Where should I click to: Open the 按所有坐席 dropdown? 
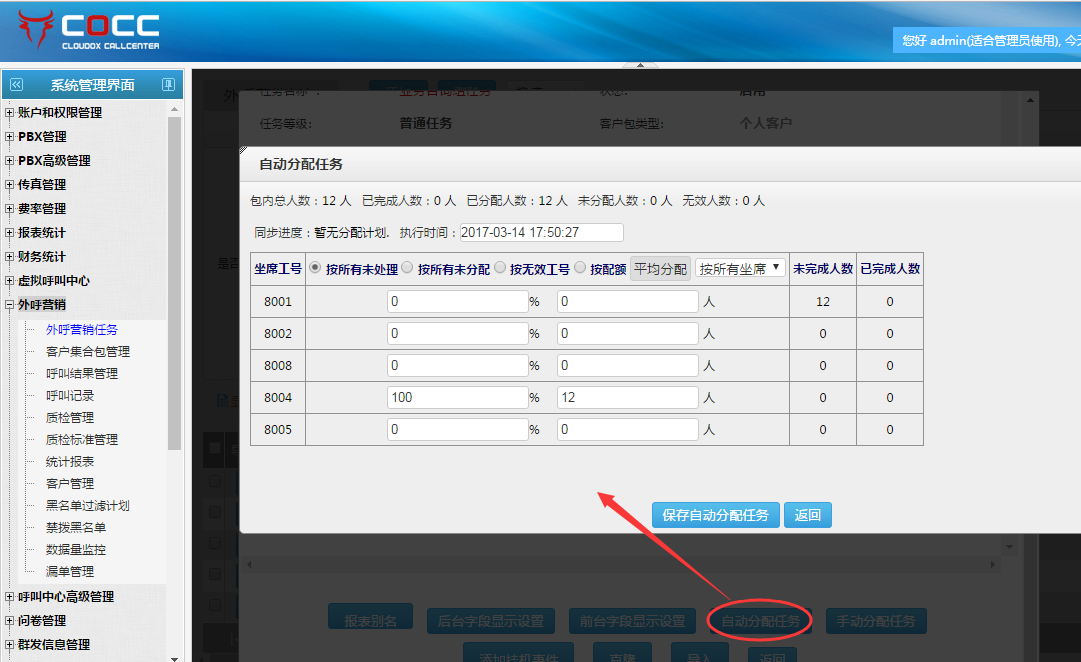click(x=740, y=269)
